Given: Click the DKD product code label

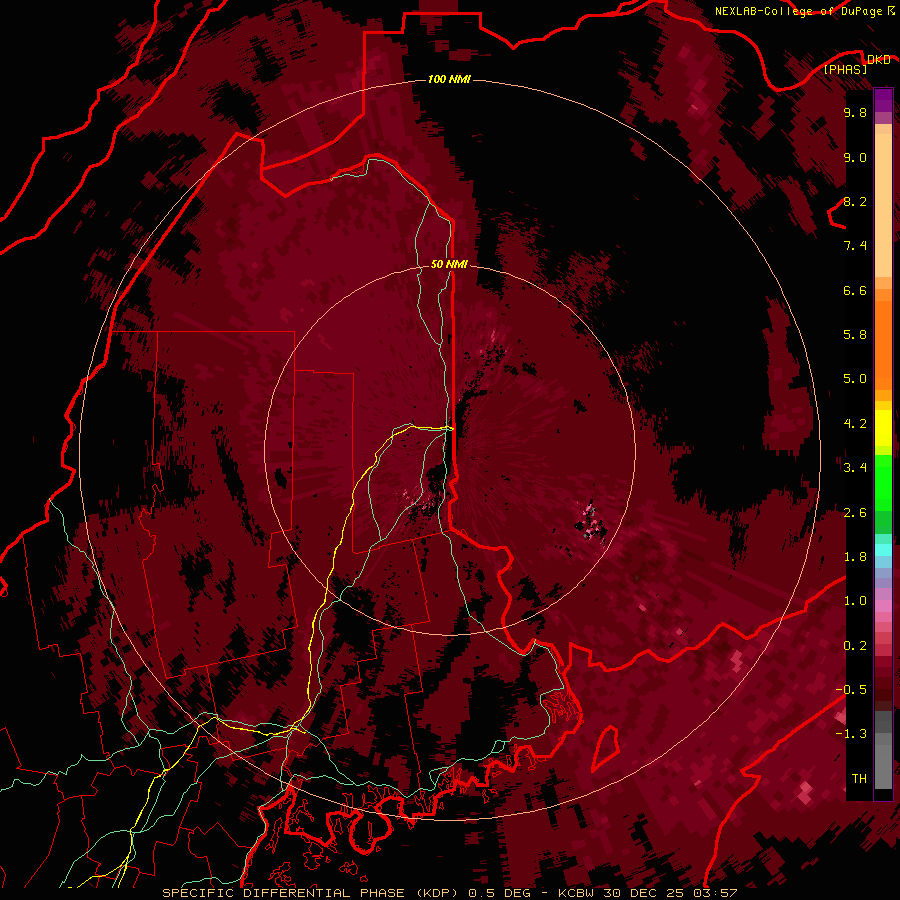Looking at the screenshot, I should (x=878, y=60).
